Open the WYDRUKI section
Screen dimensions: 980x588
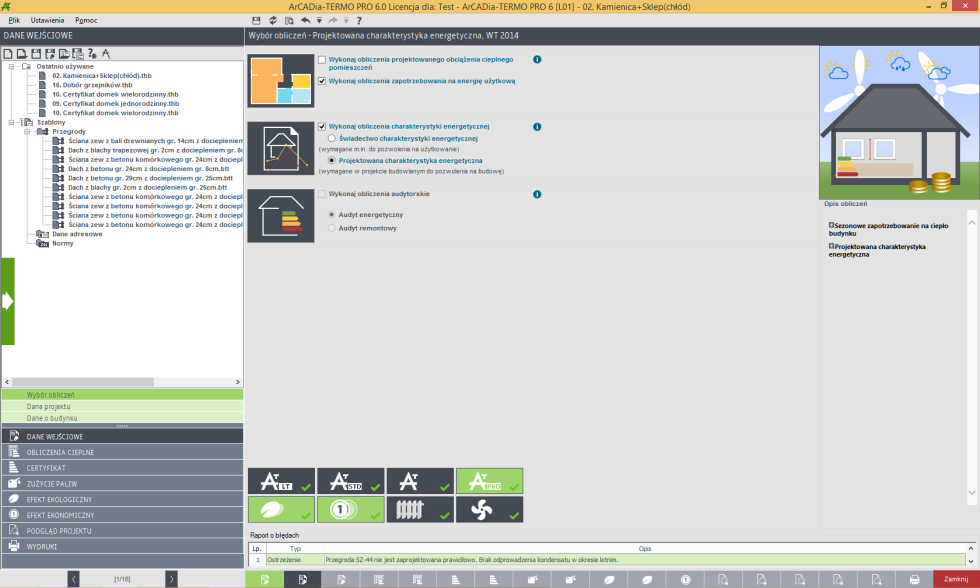[x=122, y=546]
